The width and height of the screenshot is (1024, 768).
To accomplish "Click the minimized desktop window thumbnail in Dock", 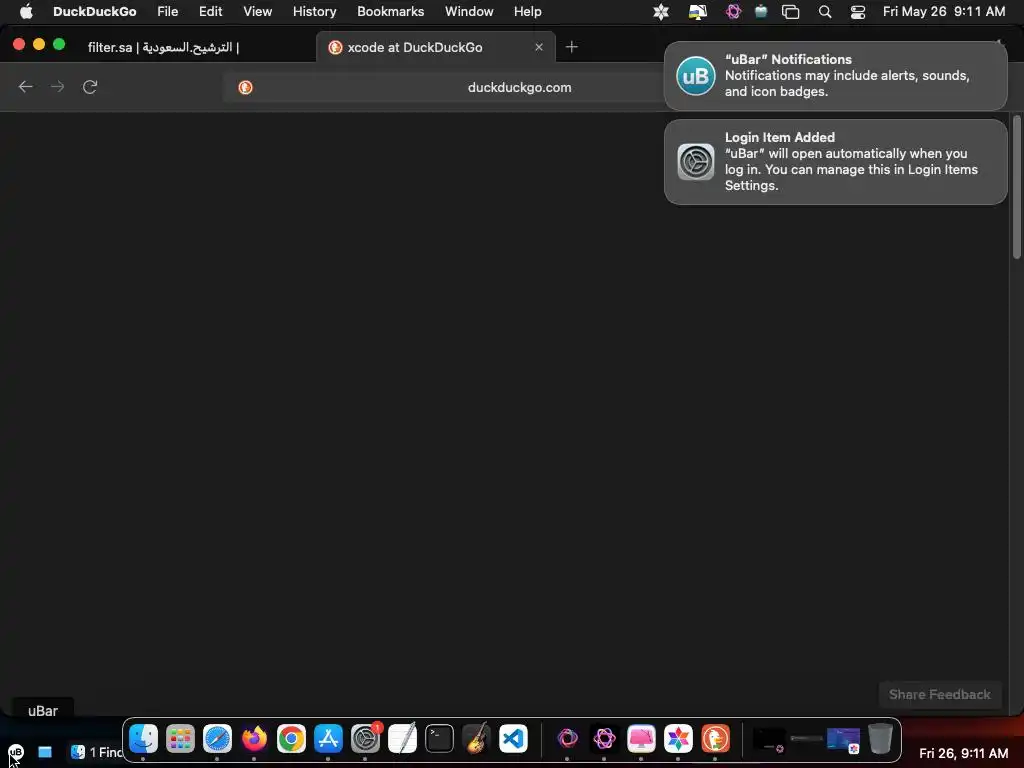I will point(843,740).
